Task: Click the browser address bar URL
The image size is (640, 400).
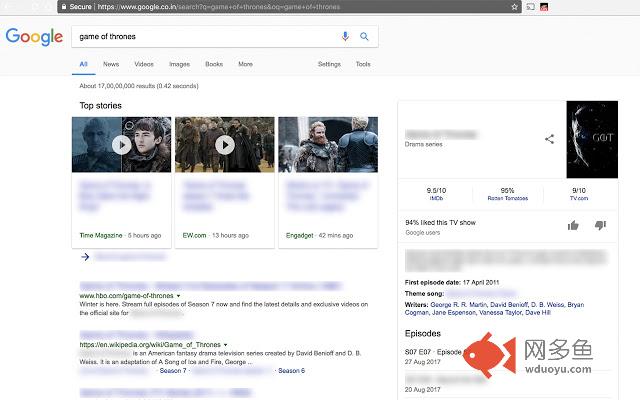Action: pos(219,7)
